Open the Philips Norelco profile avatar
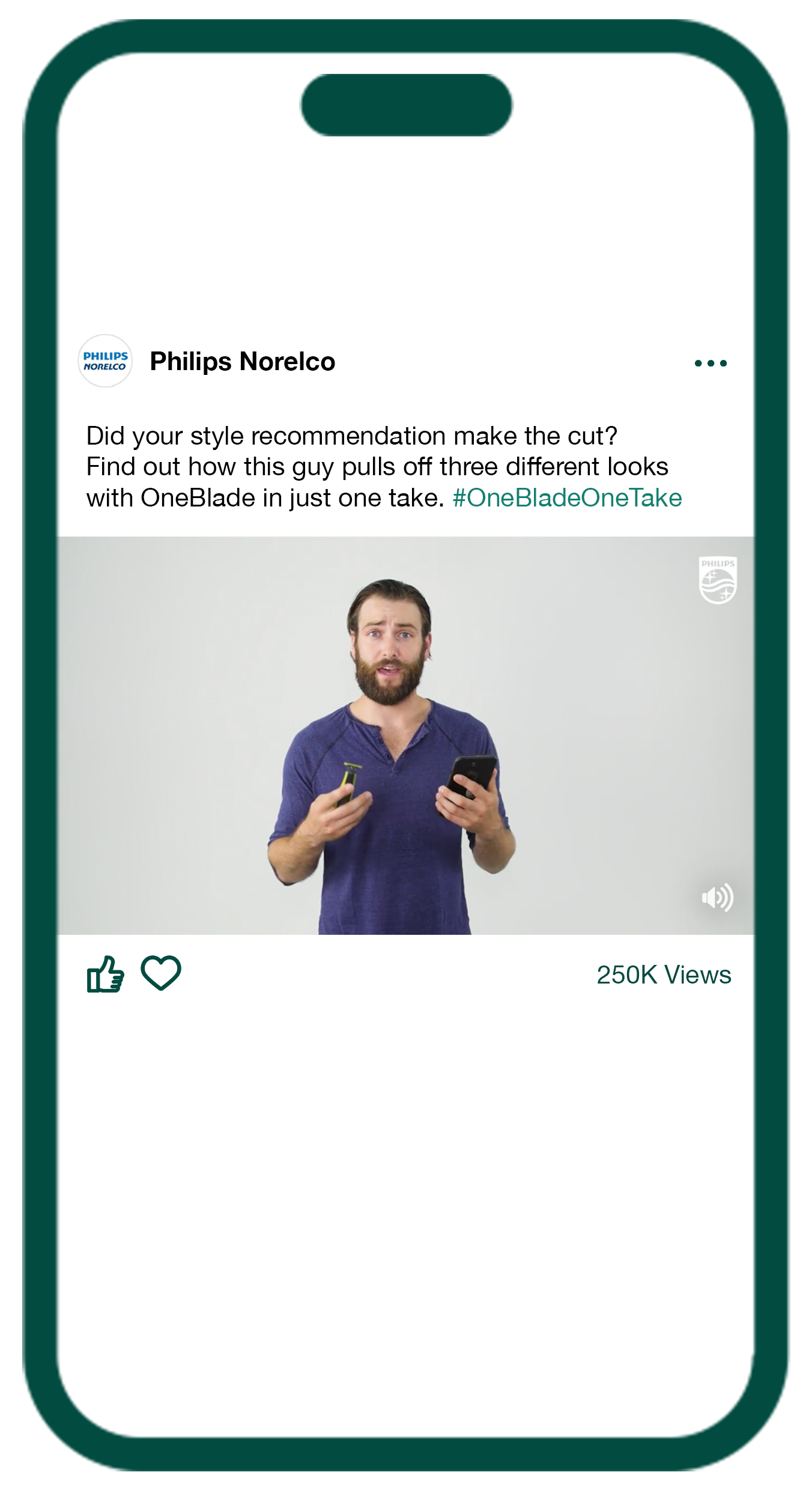 pos(105,361)
